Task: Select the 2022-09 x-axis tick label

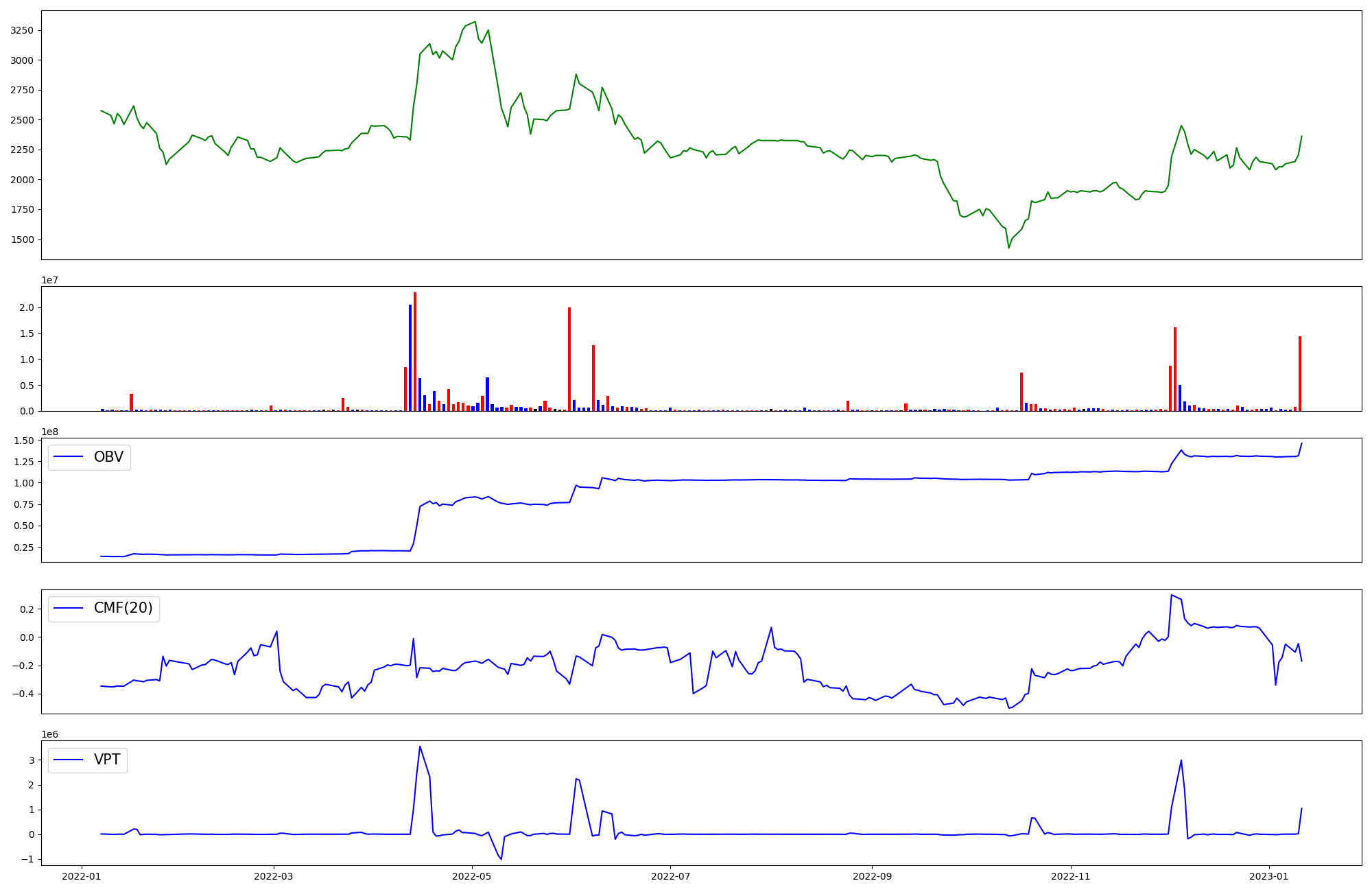Action: (872, 876)
